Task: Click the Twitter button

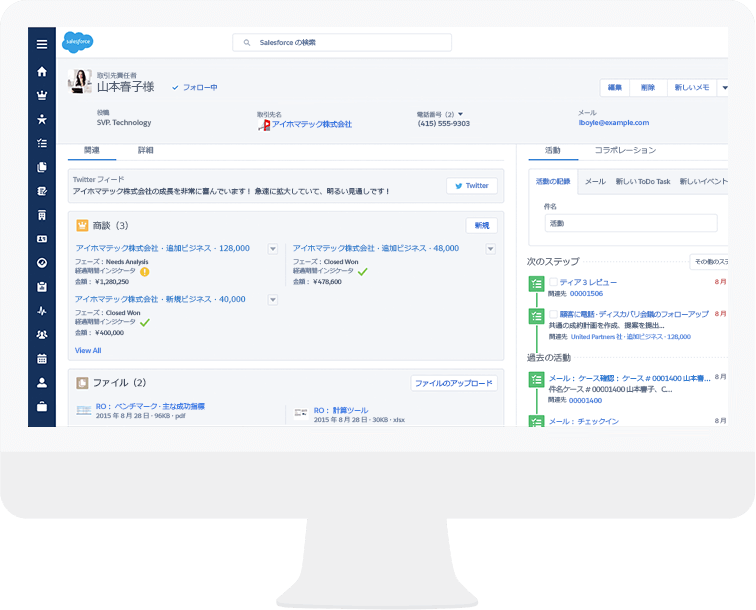Action: (x=471, y=186)
